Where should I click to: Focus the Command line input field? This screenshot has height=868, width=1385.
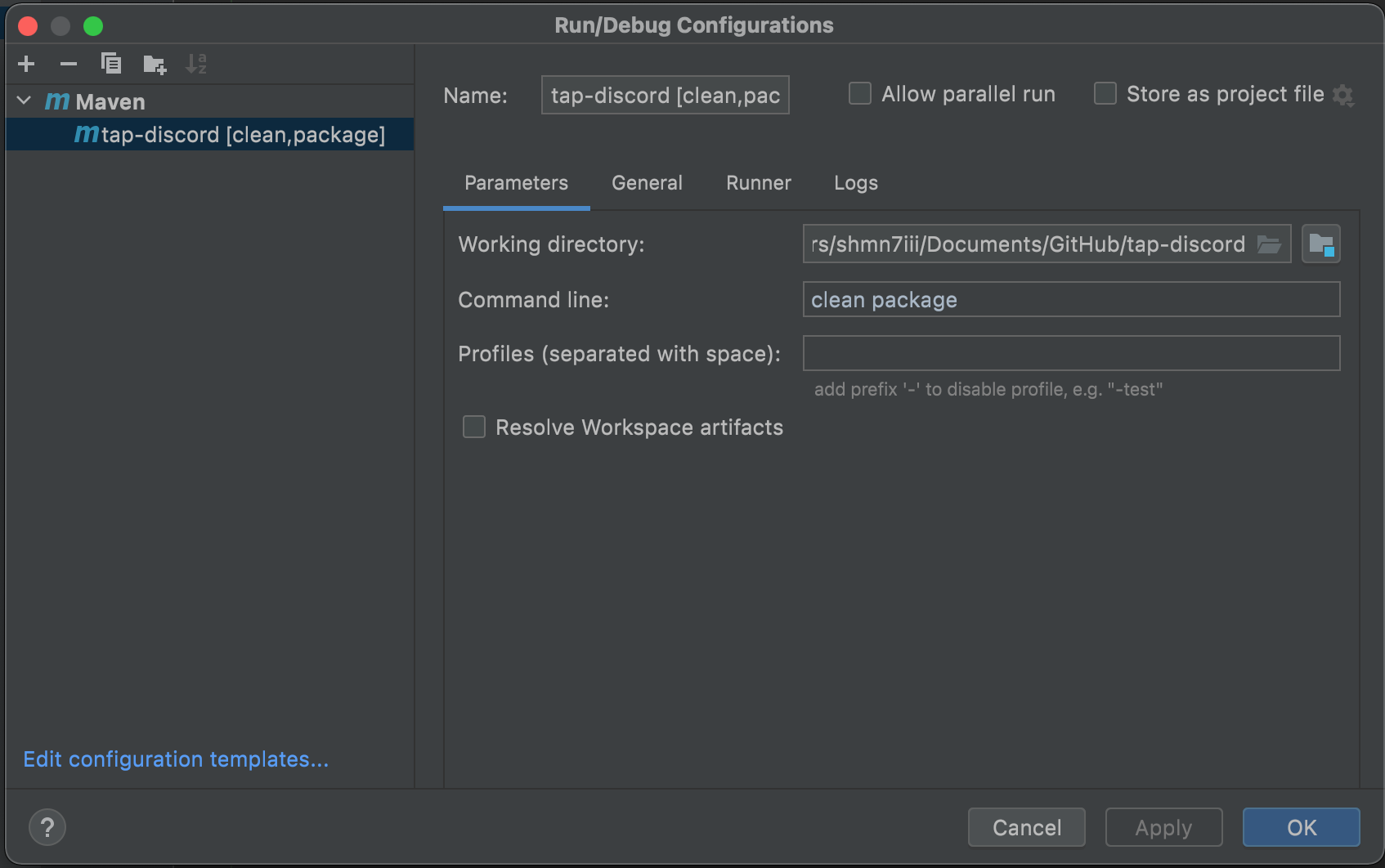[1071, 300]
